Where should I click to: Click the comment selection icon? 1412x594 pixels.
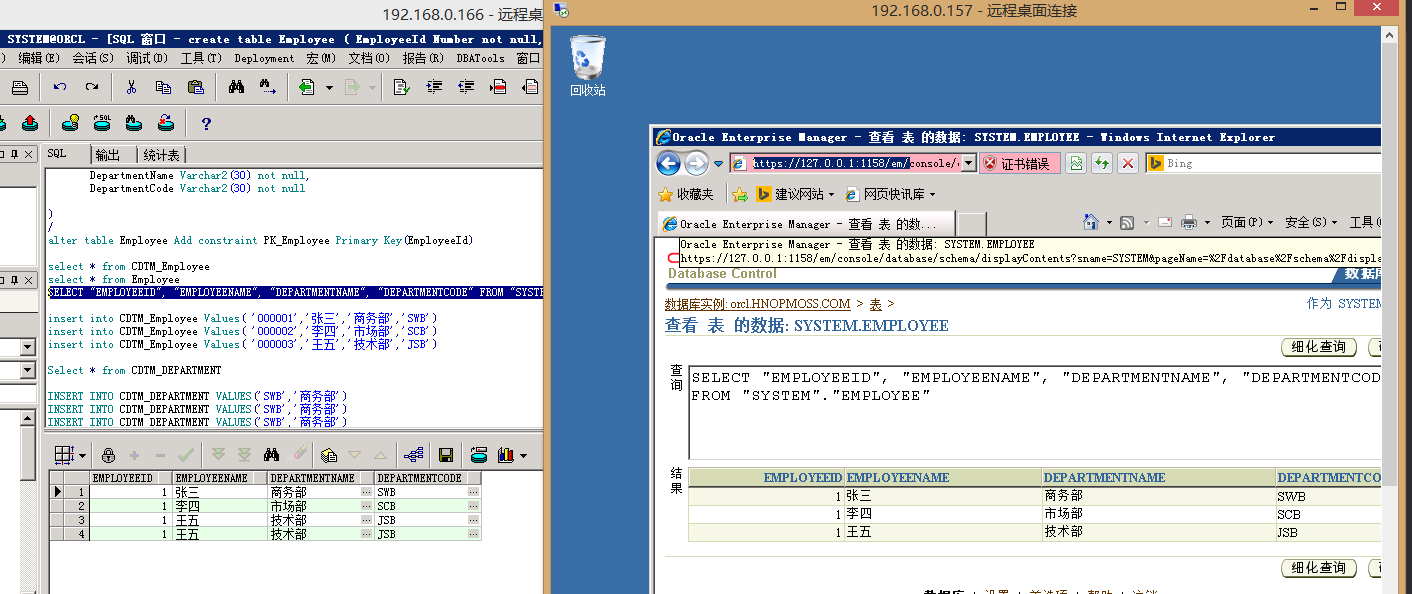pos(498,87)
